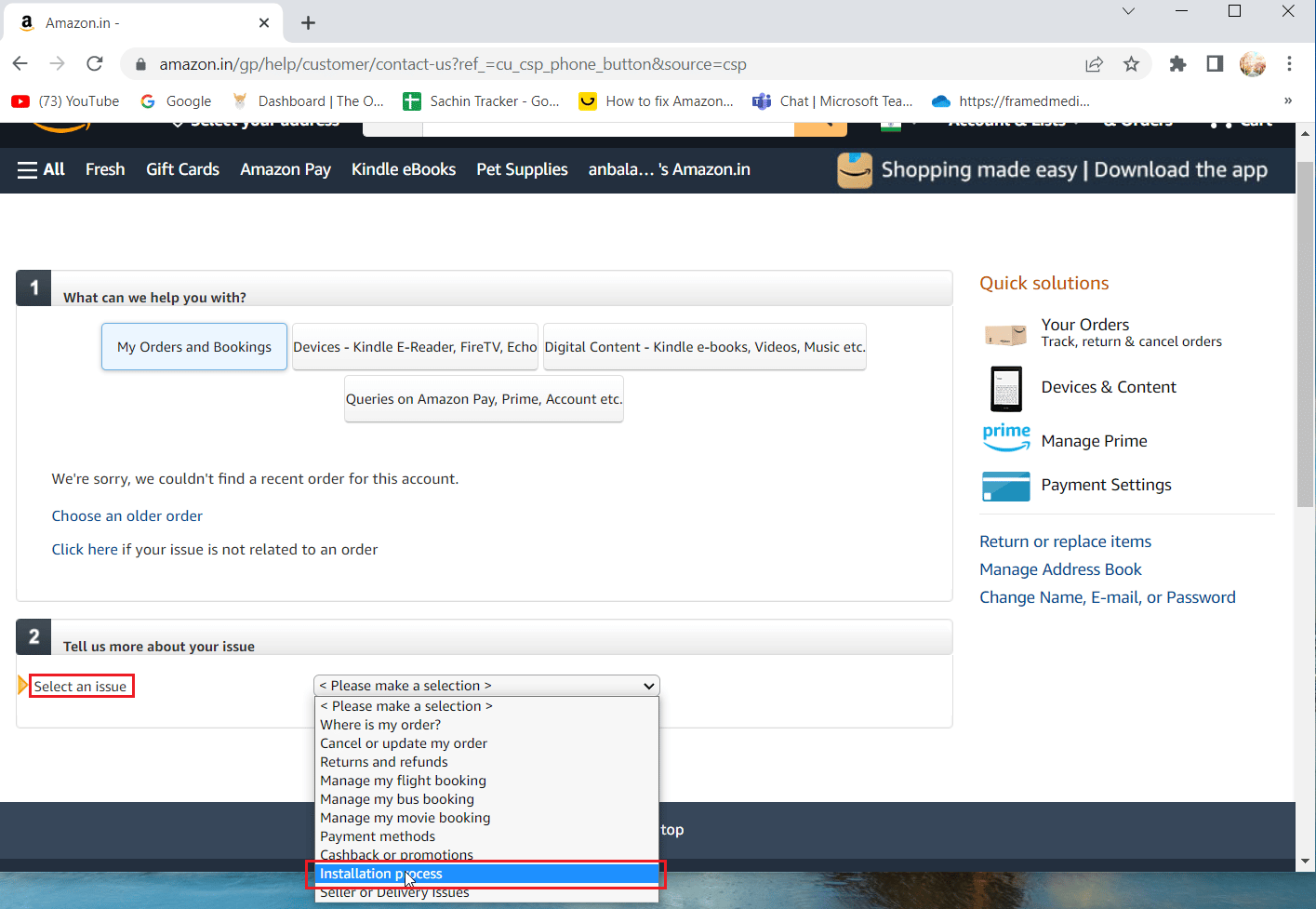Click the prime logo icon
The image size is (1316, 909).
(1006, 437)
